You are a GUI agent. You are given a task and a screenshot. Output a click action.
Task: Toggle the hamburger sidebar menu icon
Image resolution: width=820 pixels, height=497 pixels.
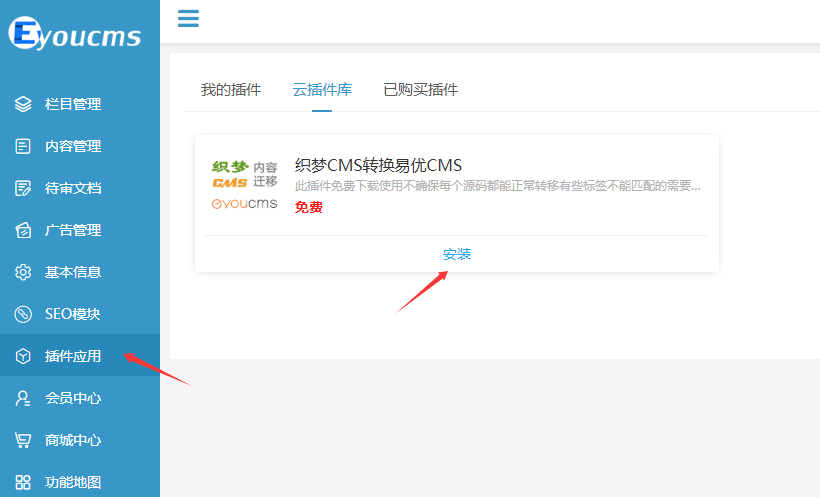188,18
